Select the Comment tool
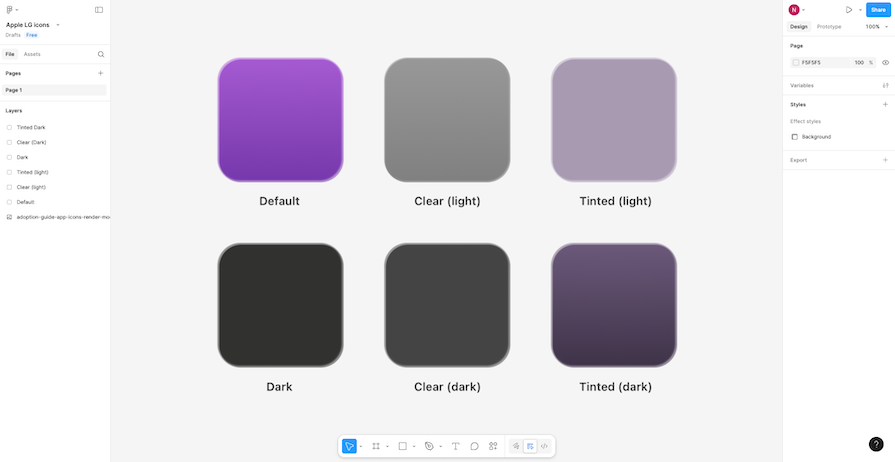 [x=474, y=446]
